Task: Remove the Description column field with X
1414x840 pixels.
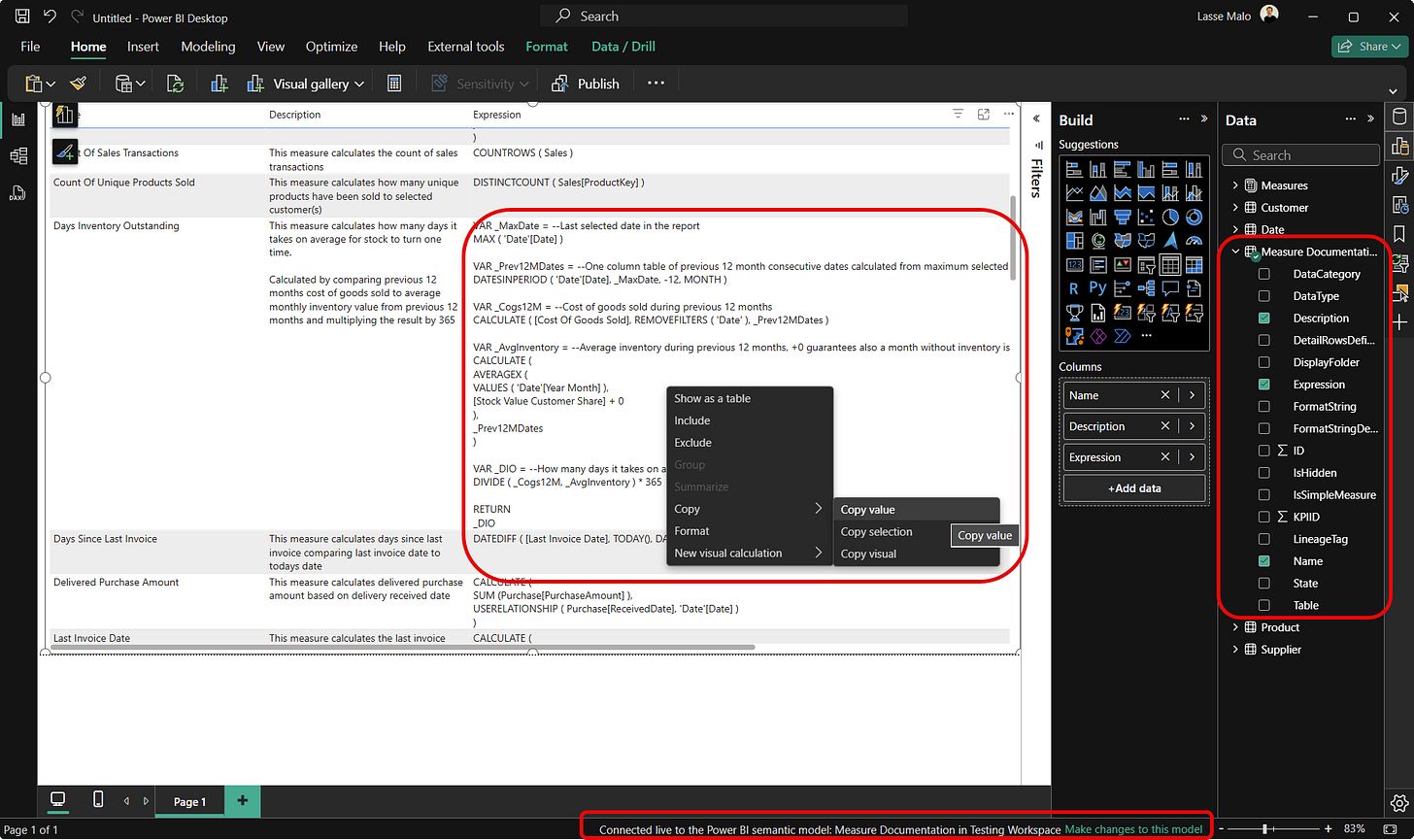Action: click(x=1165, y=426)
